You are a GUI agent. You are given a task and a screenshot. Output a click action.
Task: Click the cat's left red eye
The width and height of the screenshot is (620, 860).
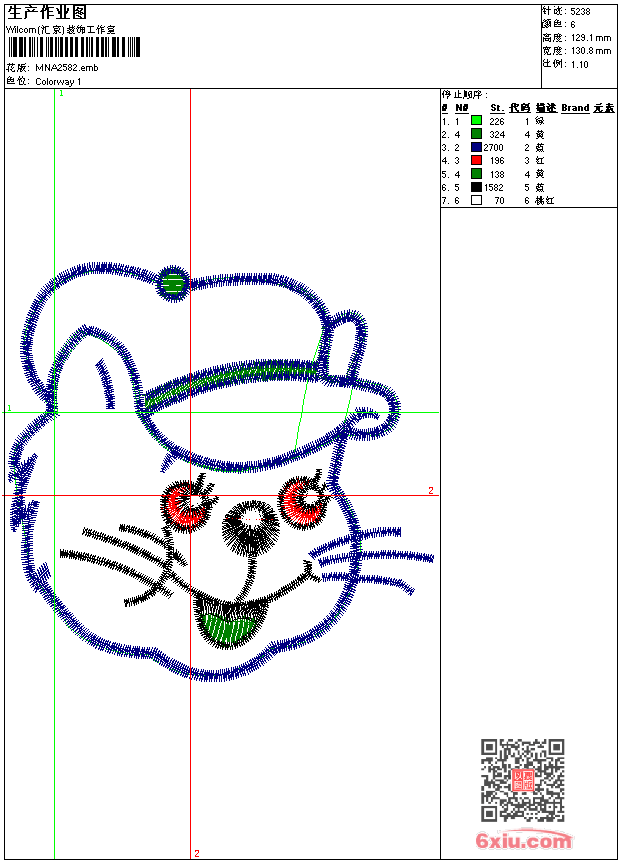[x=188, y=505]
